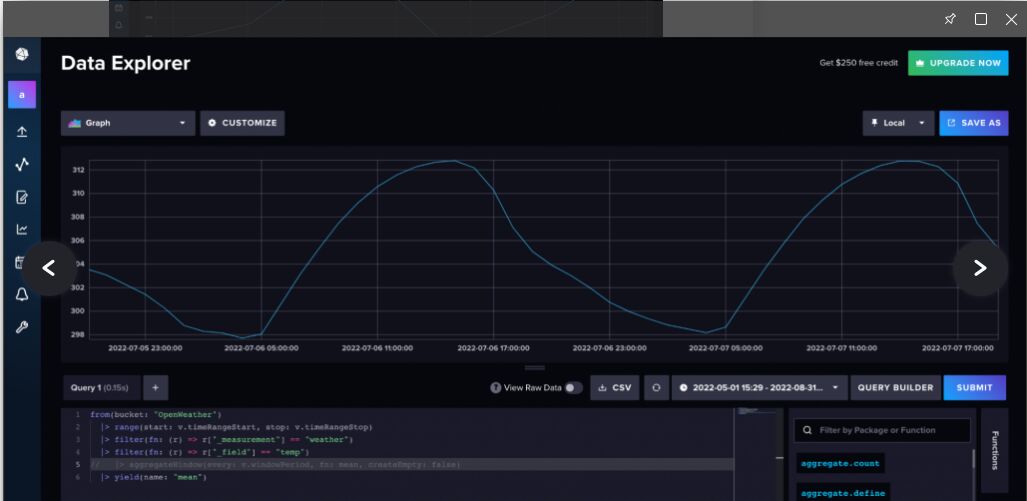This screenshot has height=501, width=1027.
Task: Open the Notebooks sidebar icon
Action: 22,197
